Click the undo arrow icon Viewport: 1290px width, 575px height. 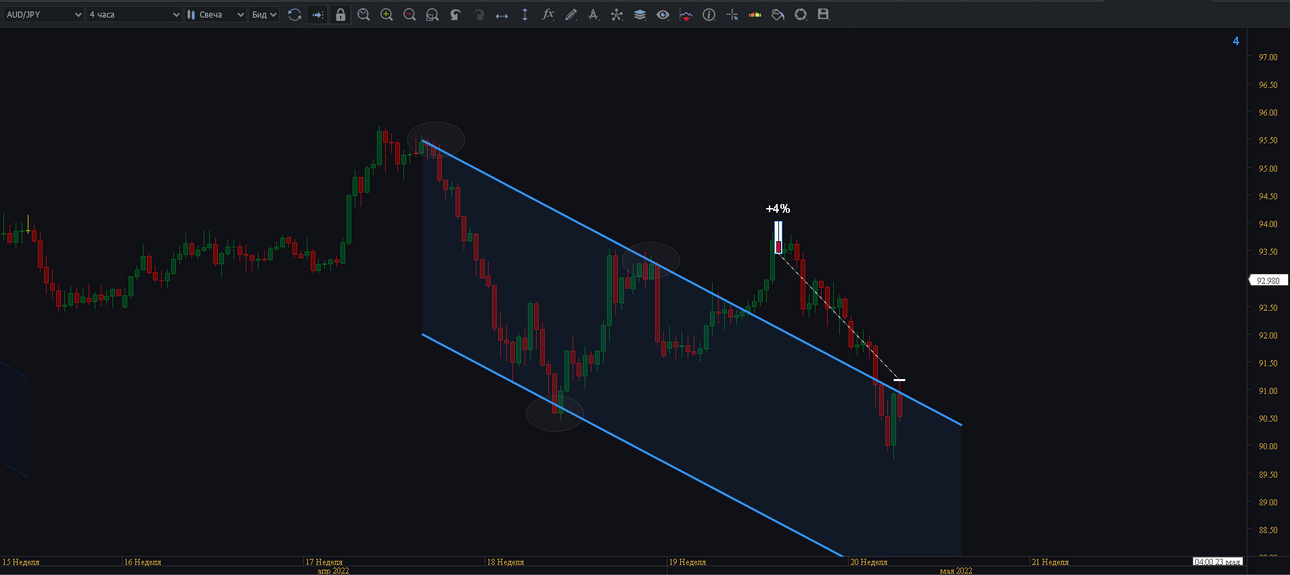point(455,15)
